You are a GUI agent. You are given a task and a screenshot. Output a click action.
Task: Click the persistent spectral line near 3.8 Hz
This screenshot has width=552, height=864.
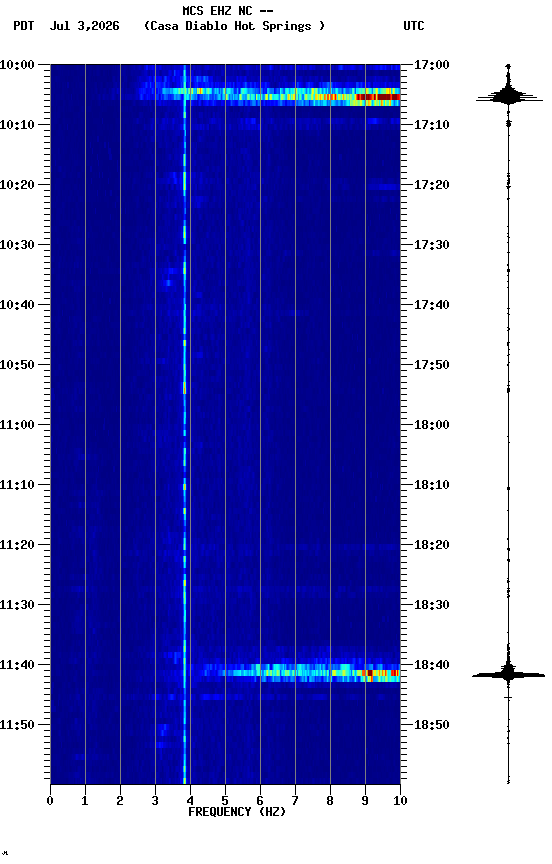185,424
